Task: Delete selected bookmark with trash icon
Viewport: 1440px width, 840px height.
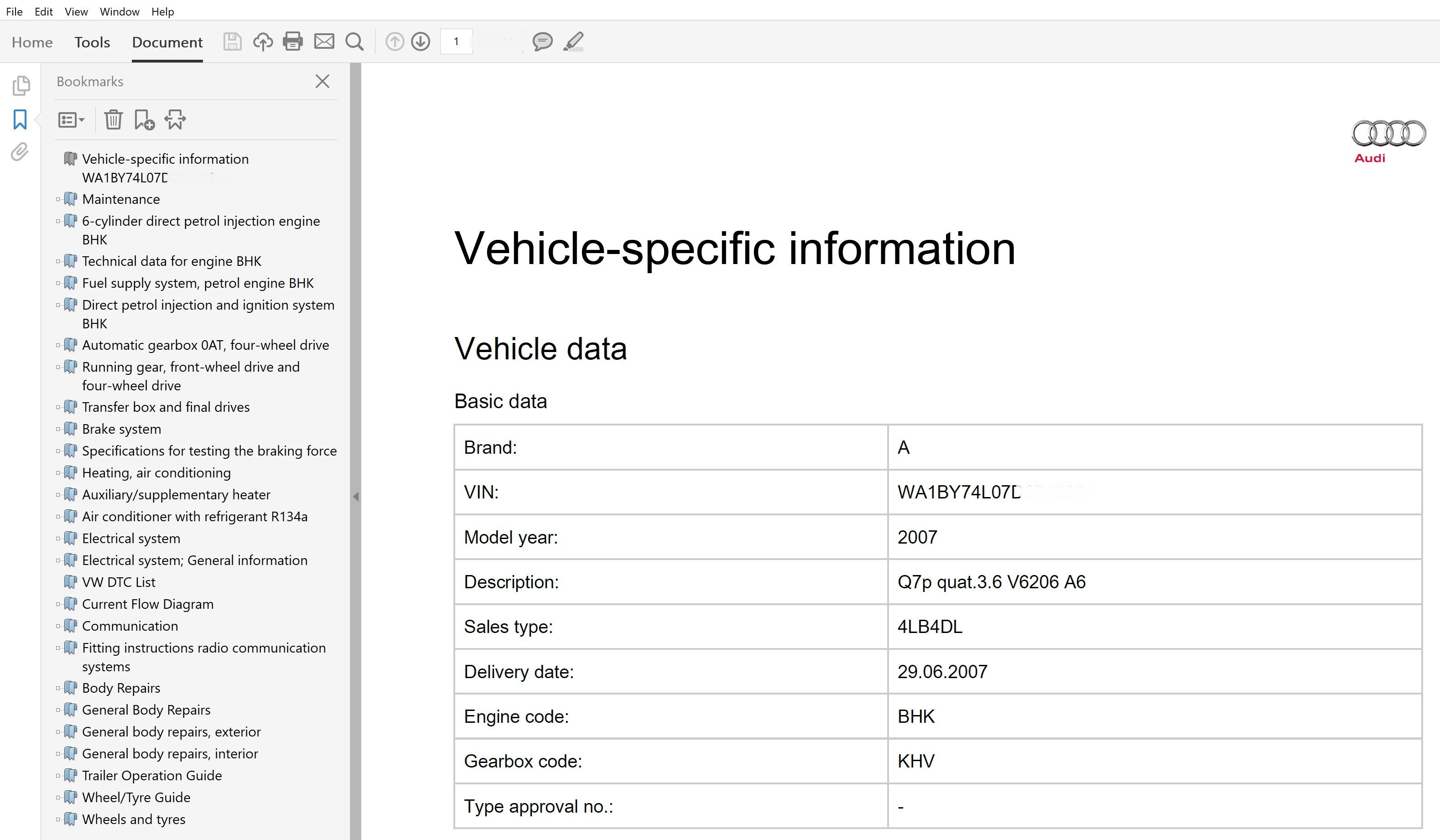Action: (x=113, y=120)
